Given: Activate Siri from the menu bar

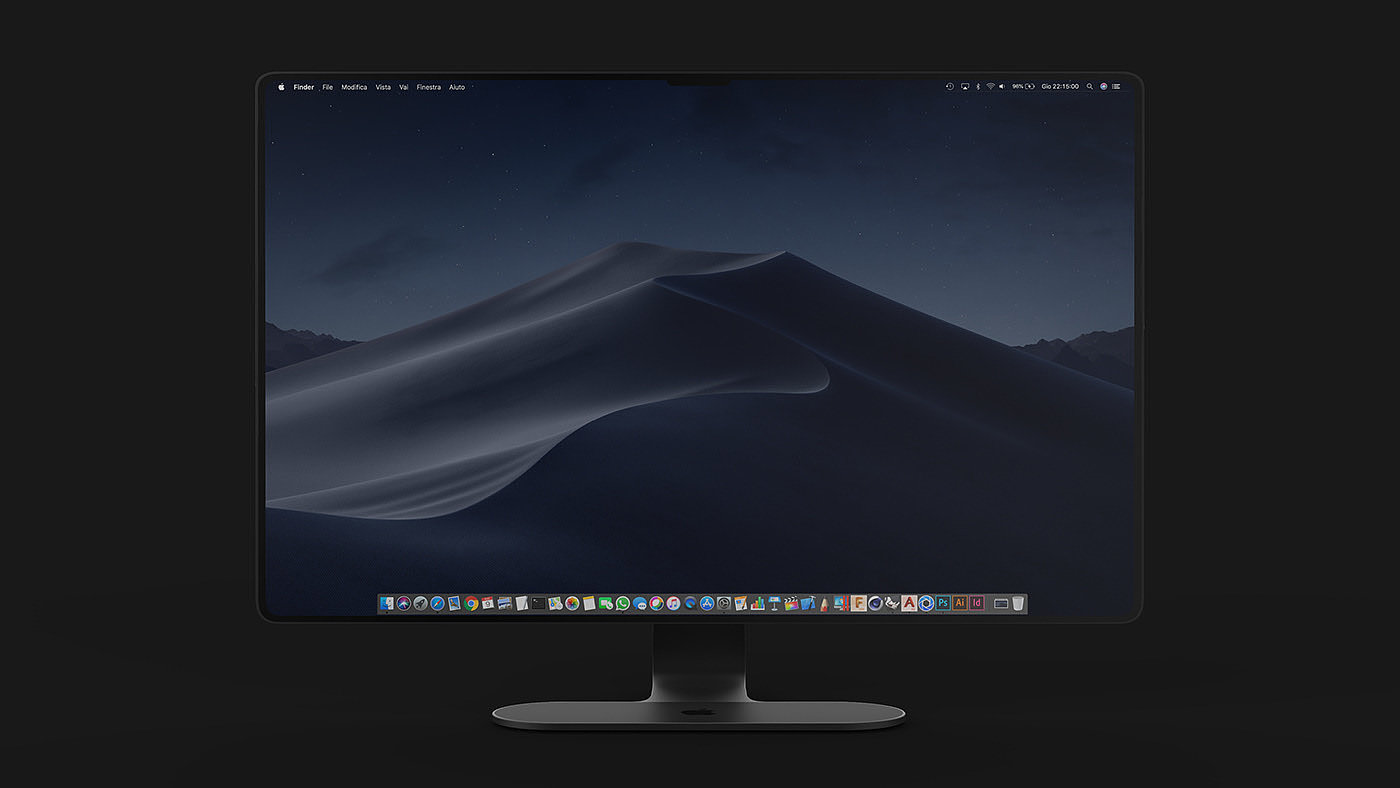Looking at the screenshot, I should coord(1103,87).
